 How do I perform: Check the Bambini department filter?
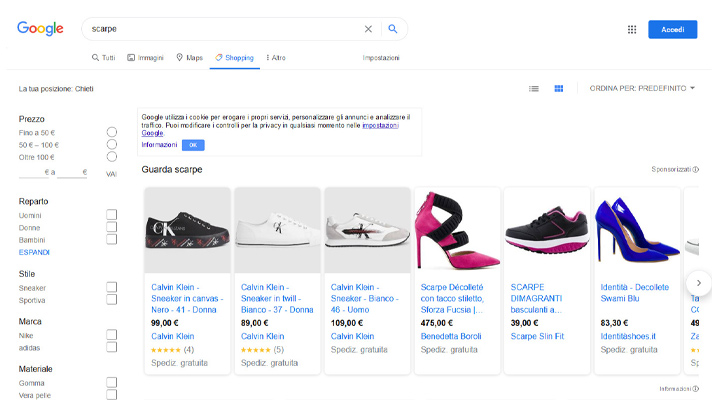[112, 239]
